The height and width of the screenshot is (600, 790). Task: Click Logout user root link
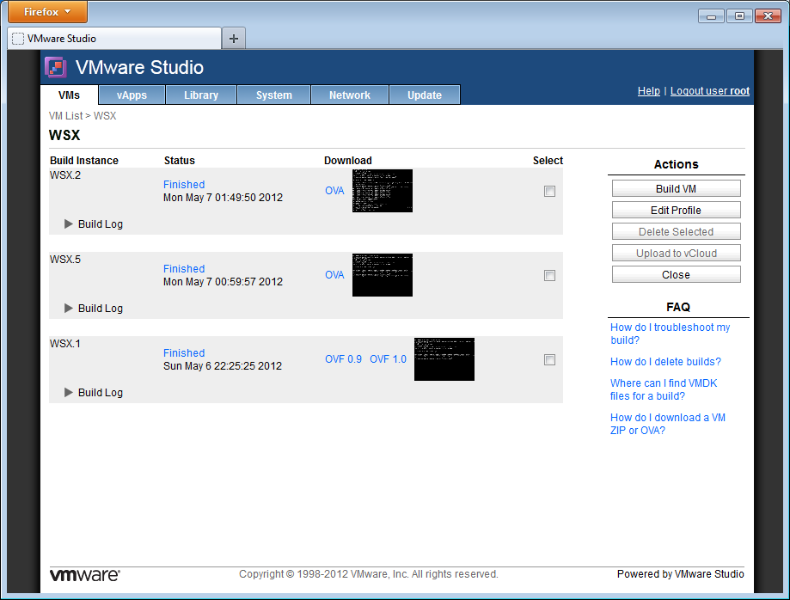pyautogui.click(x=709, y=91)
